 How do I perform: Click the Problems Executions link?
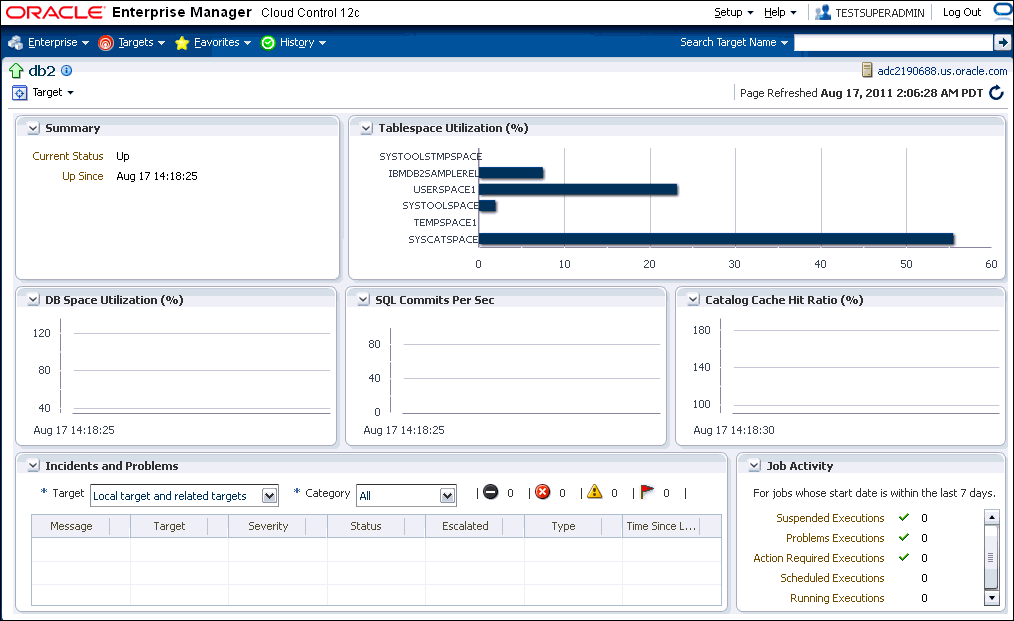pos(835,538)
